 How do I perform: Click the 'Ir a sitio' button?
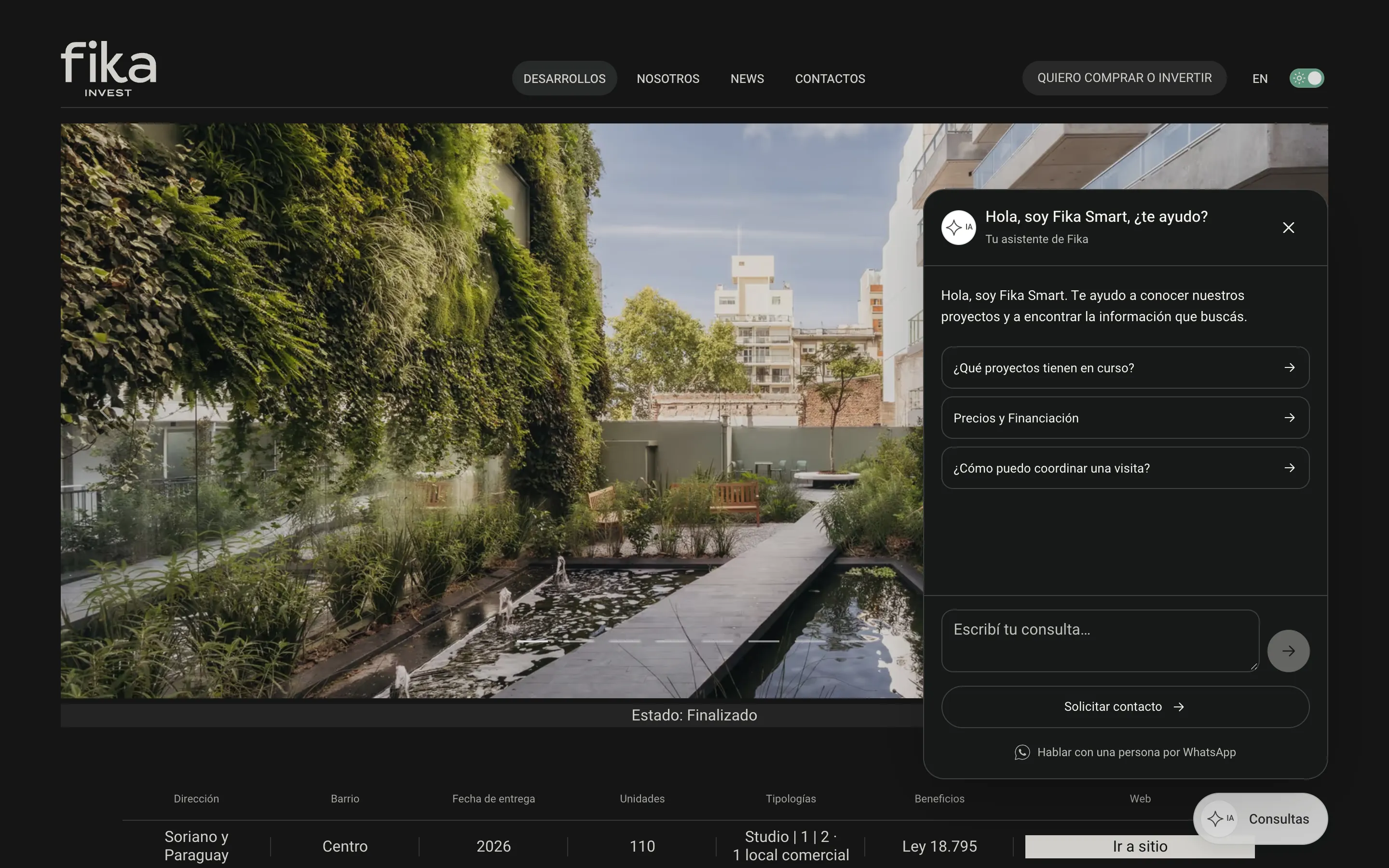(1139, 846)
